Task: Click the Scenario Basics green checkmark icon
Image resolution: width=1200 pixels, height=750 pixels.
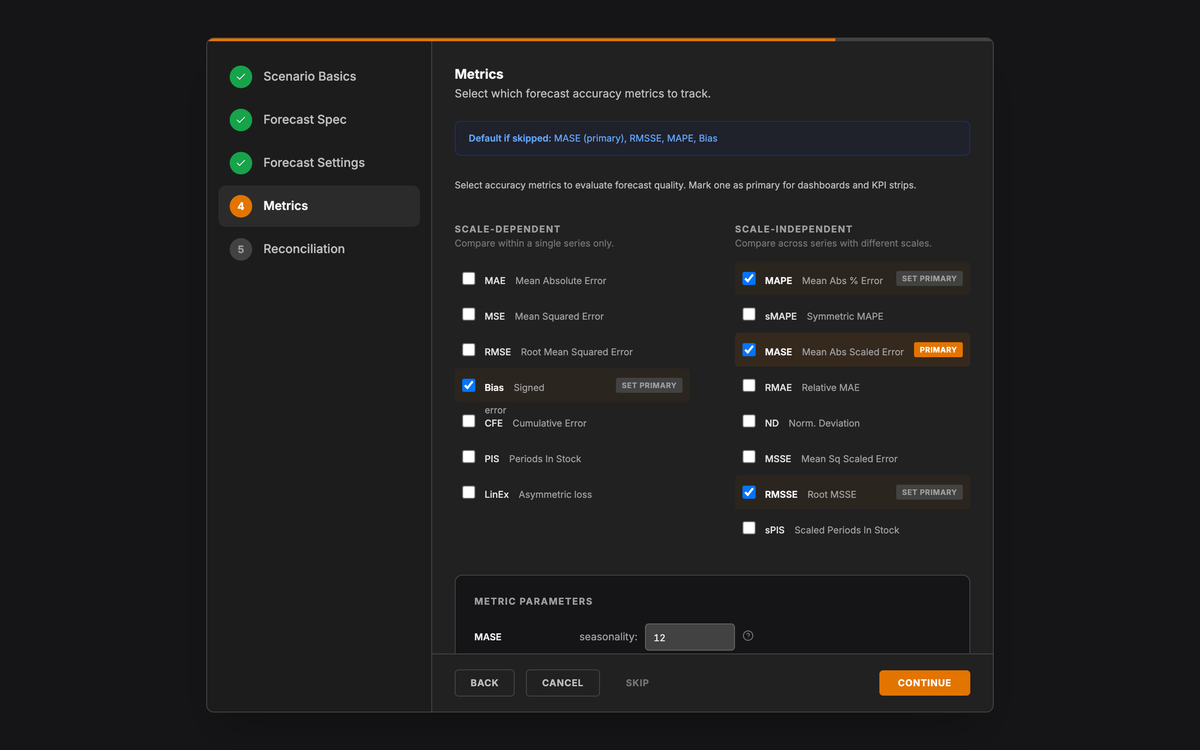Action: (x=241, y=77)
